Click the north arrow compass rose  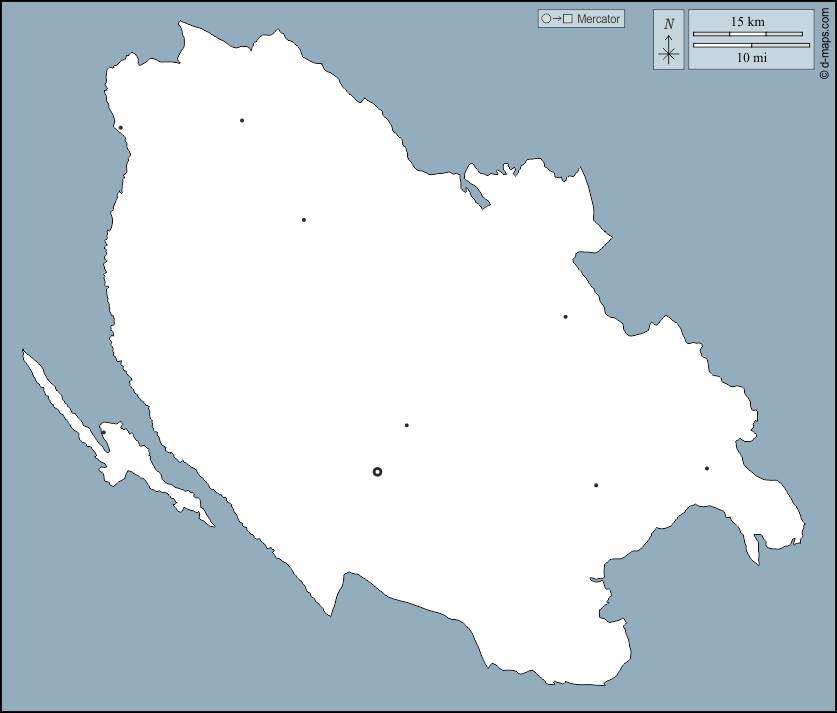click(669, 53)
